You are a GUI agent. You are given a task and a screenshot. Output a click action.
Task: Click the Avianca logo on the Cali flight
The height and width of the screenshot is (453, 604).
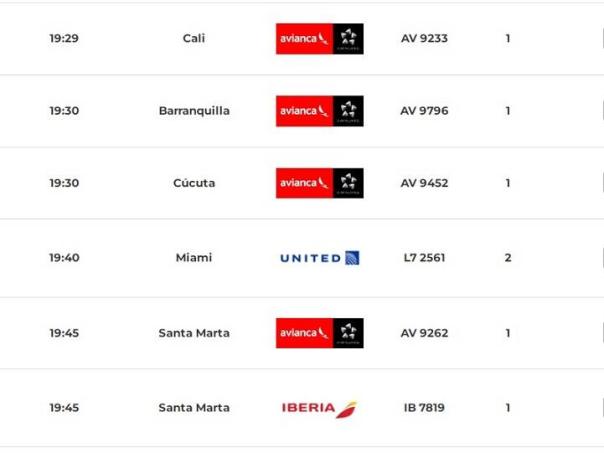point(319,39)
